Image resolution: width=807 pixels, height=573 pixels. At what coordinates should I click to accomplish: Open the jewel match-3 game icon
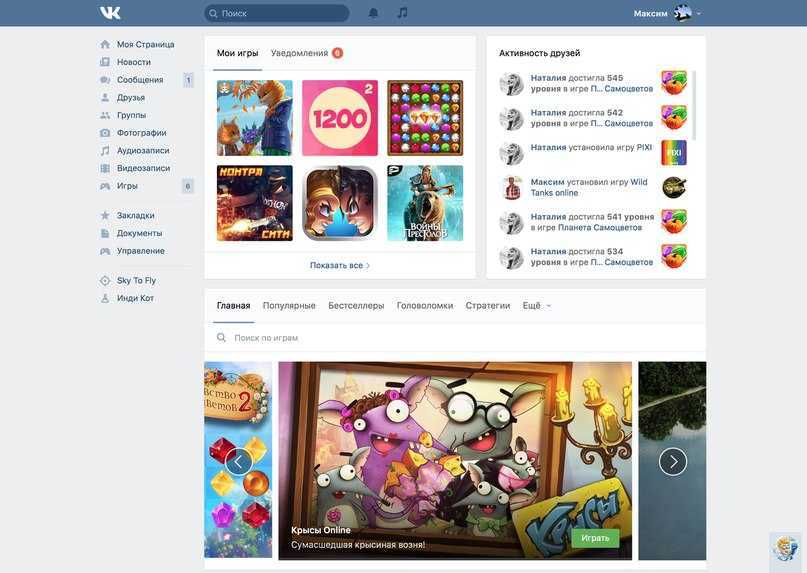tap(425, 118)
